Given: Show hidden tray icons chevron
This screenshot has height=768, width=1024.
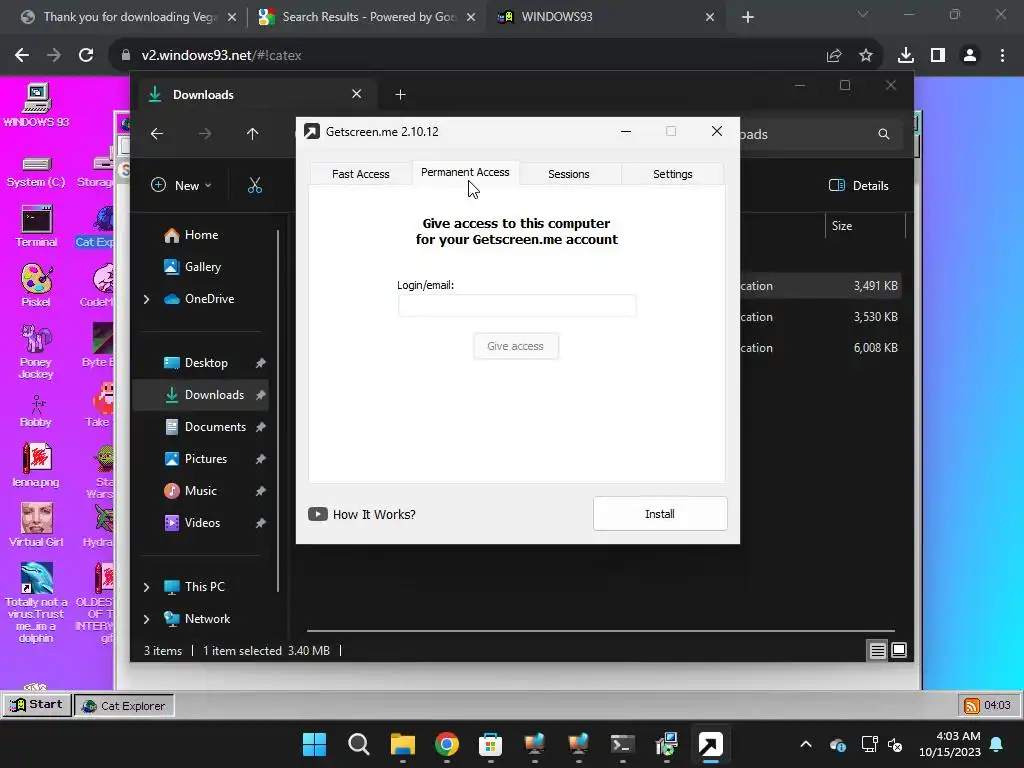Looking at the screenshot, I should 806,744.
